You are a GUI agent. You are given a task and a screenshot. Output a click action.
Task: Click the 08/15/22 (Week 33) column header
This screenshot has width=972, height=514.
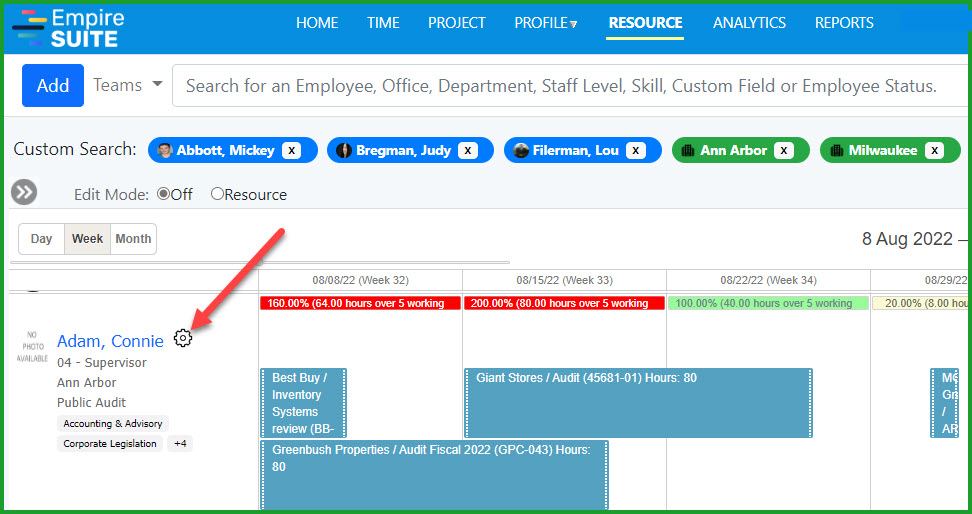[564, 280]
